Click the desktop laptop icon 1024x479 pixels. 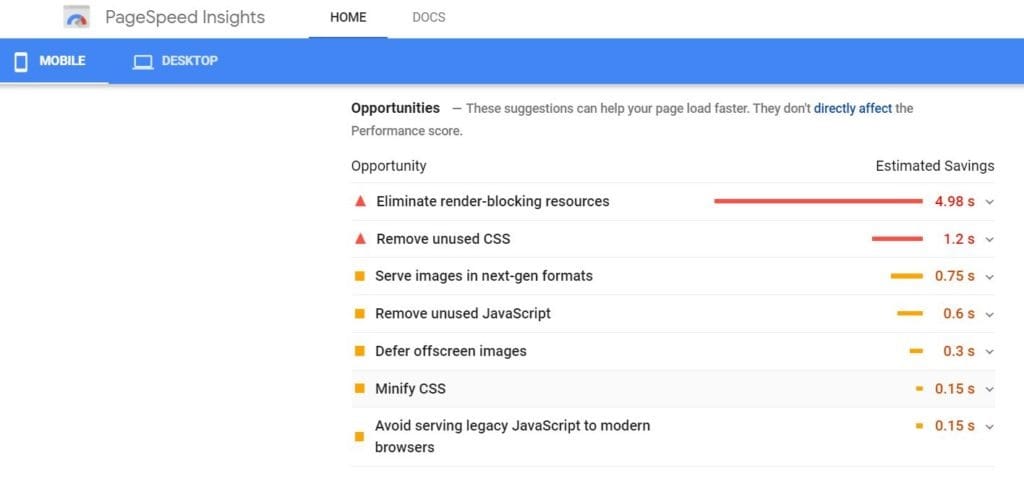click(142, 62)
